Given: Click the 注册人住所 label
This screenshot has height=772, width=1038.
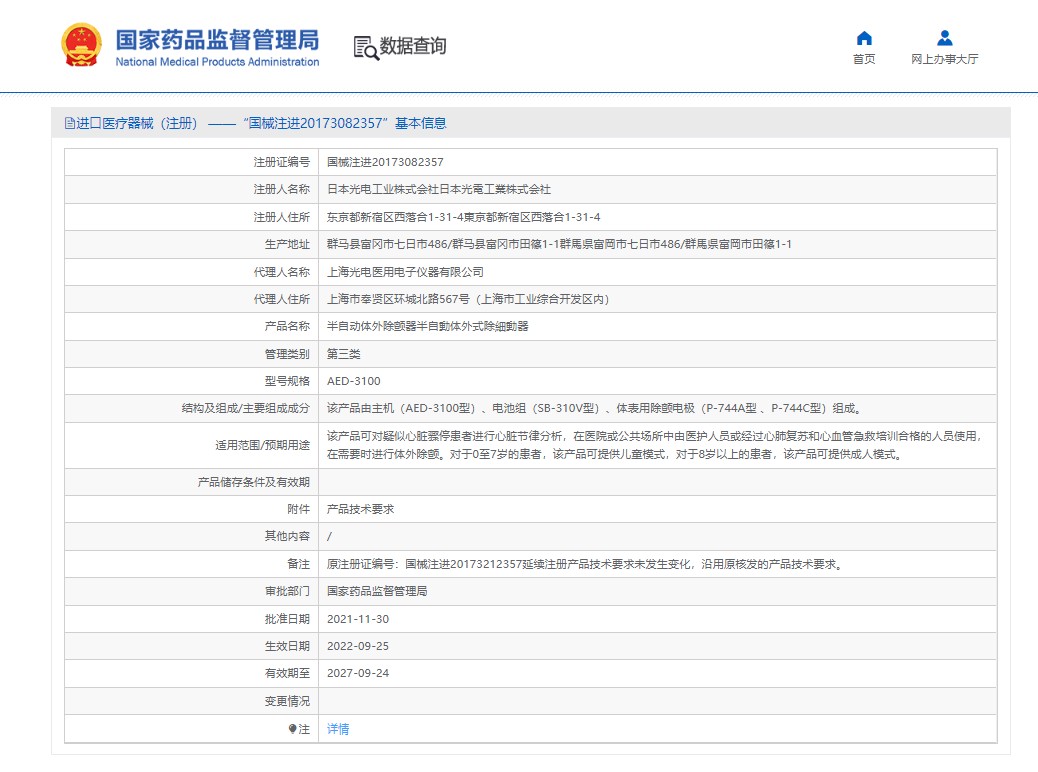Looking at the screenshot, I should 281,217.
